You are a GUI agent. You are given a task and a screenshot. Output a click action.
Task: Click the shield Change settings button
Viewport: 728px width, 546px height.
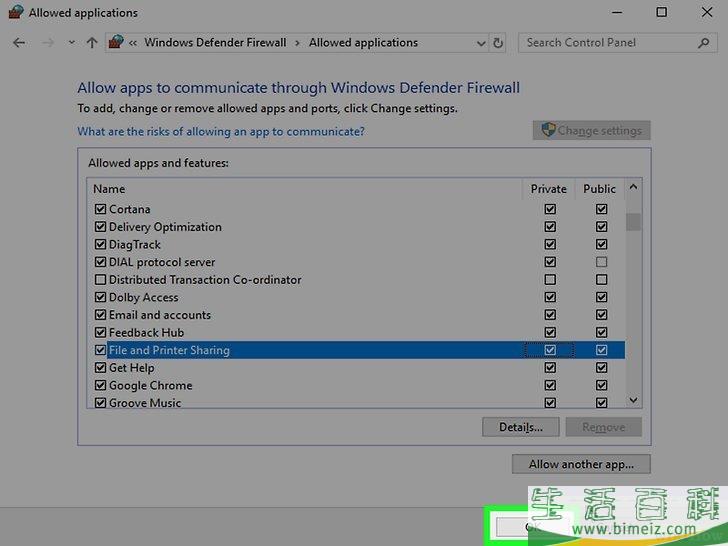click(591, 131)
